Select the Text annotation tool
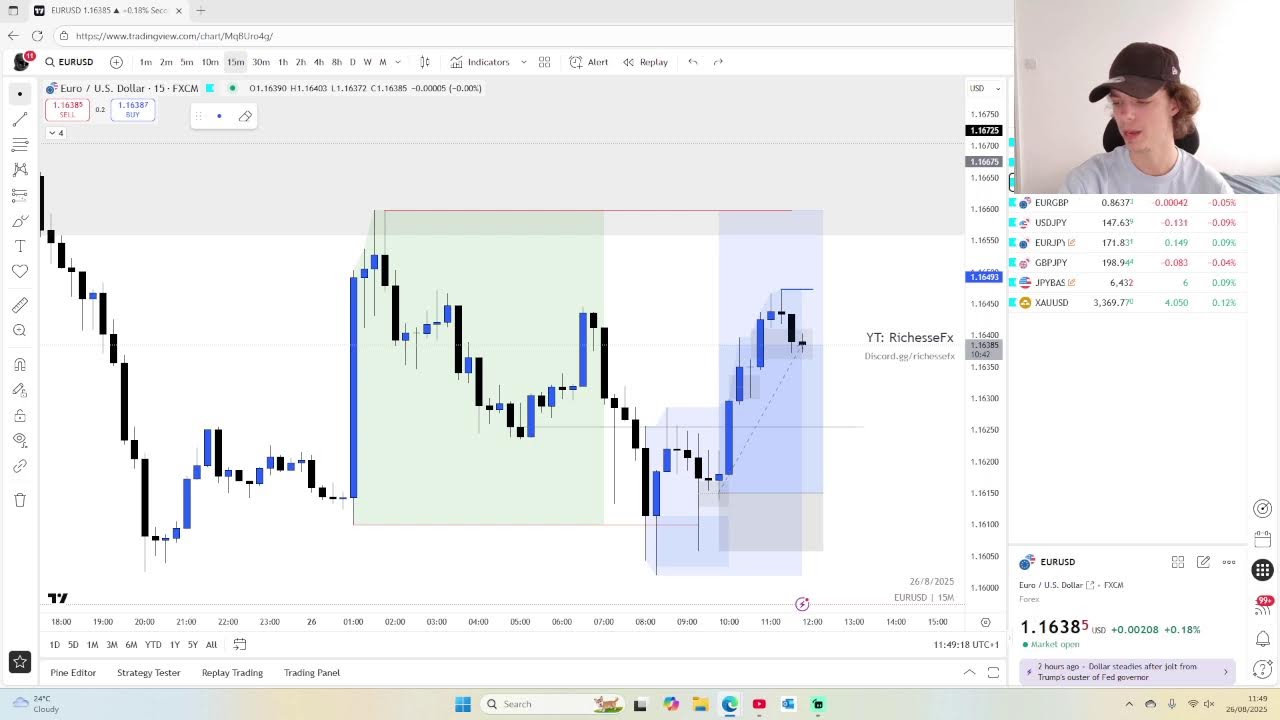Screen dimensions: 1280x720 click(x=19, y=246)
